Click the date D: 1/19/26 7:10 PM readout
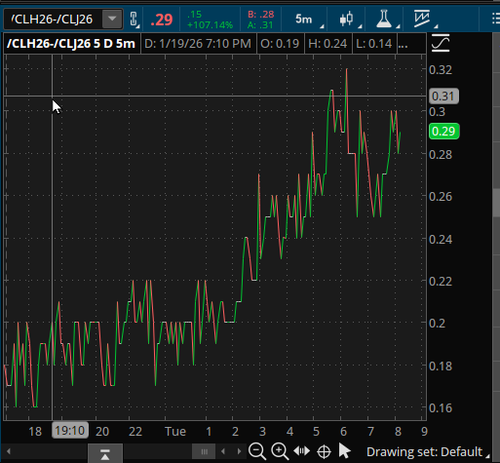This screenshot has height=463, width=500. pos(198,44)
